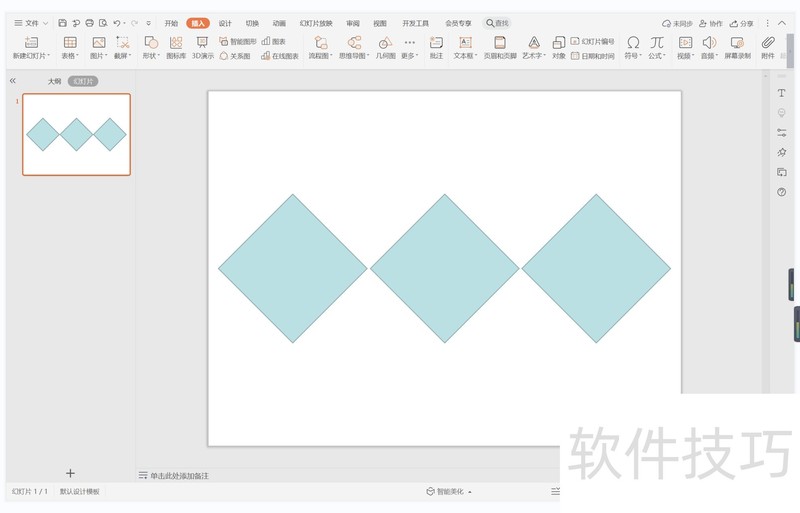Insert a 批注 comment
Screen dimensions: 800x513
click(x=436, y=47)
